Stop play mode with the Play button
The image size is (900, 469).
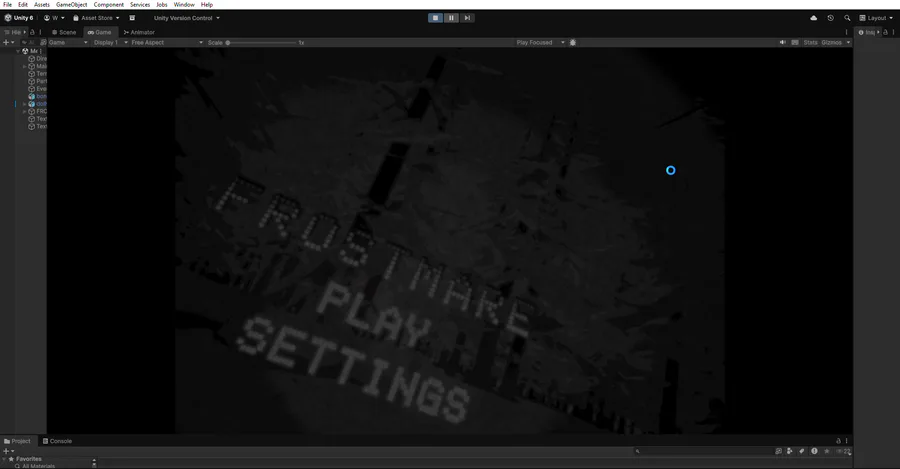coord(436,18)
